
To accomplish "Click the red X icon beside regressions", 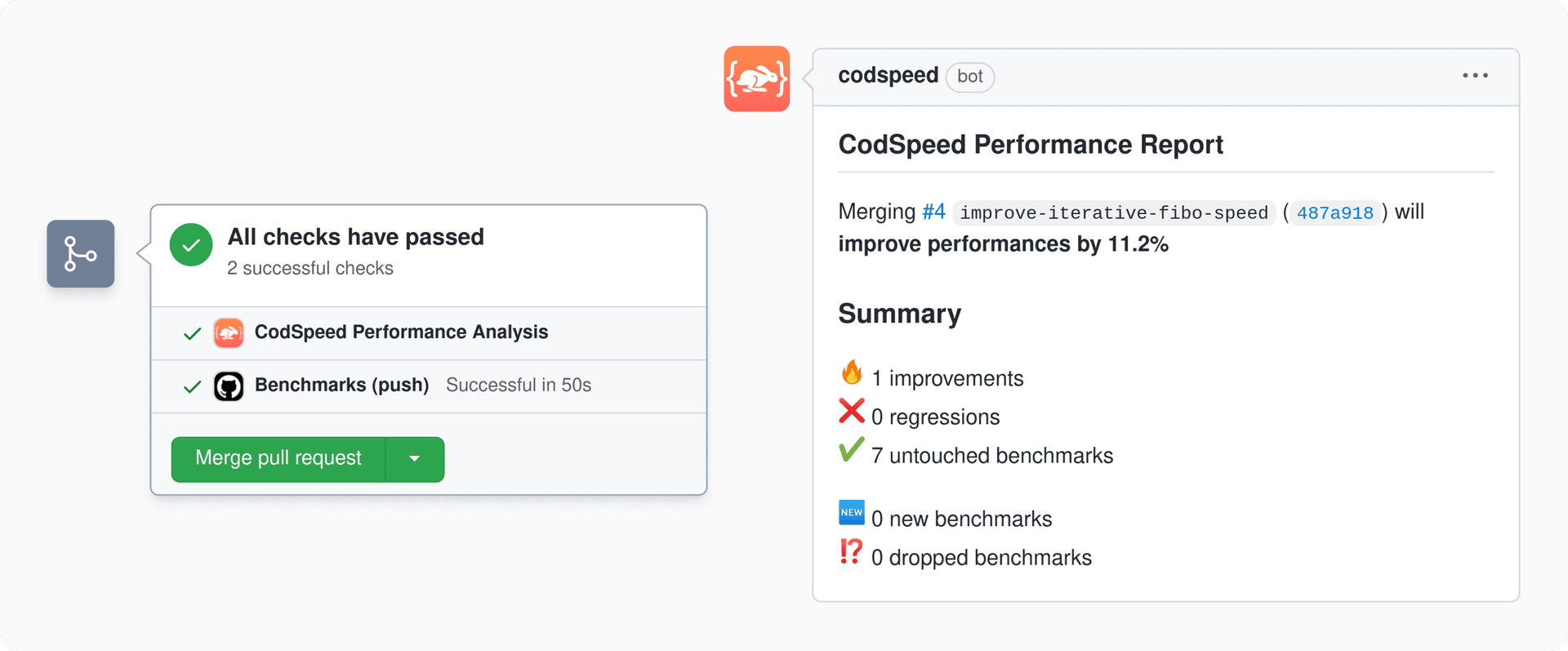I will click(851, 411).
